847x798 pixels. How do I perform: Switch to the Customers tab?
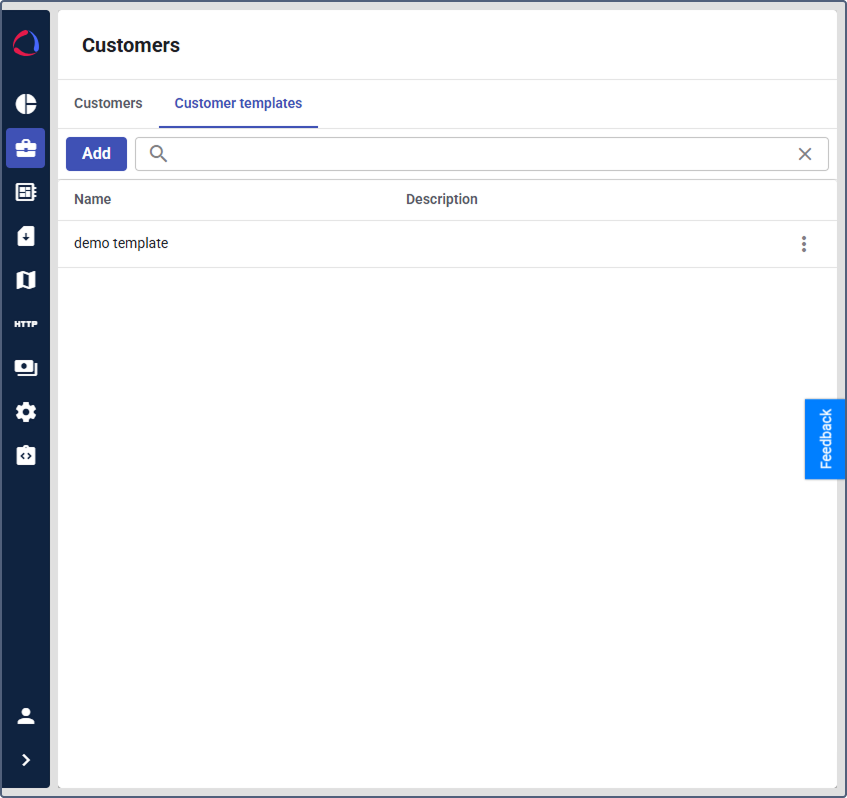(108, 103)
